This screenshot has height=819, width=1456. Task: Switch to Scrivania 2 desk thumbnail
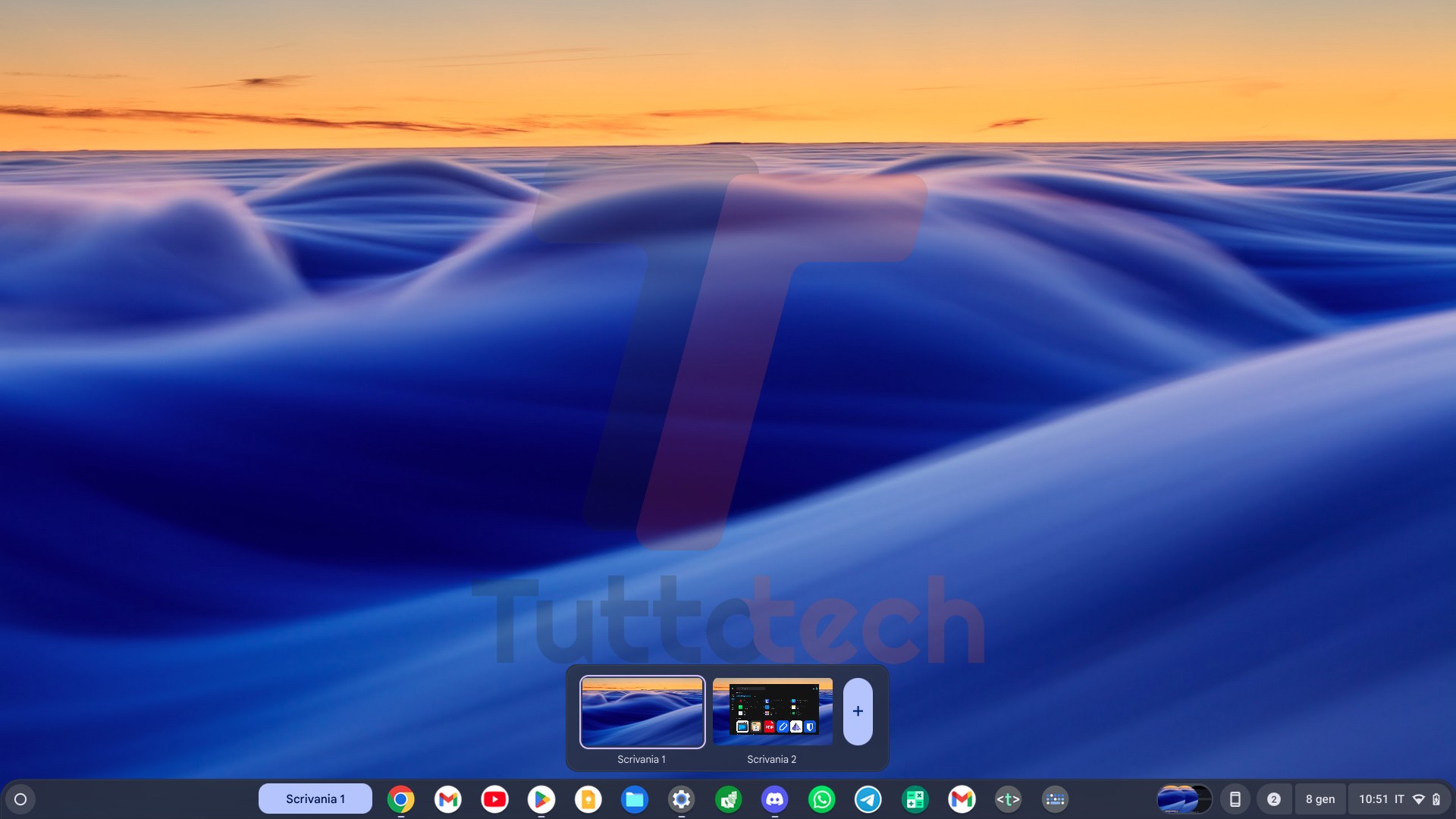pos(772,711)
